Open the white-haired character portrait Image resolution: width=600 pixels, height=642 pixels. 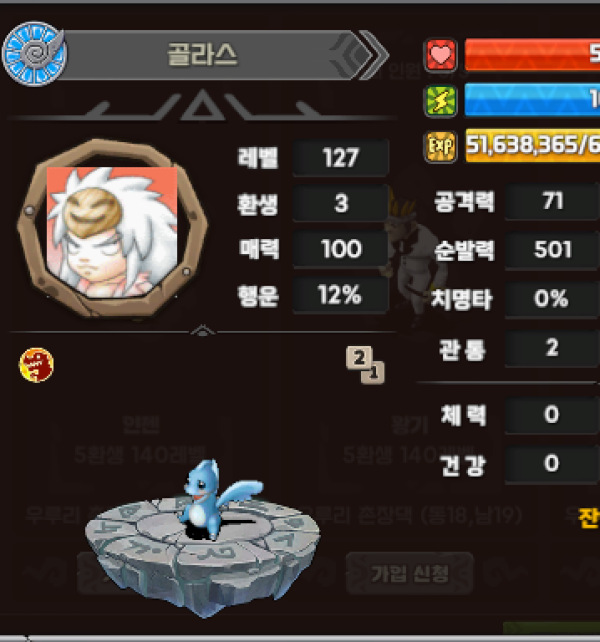pyautogui.click(x=112, y=229)
